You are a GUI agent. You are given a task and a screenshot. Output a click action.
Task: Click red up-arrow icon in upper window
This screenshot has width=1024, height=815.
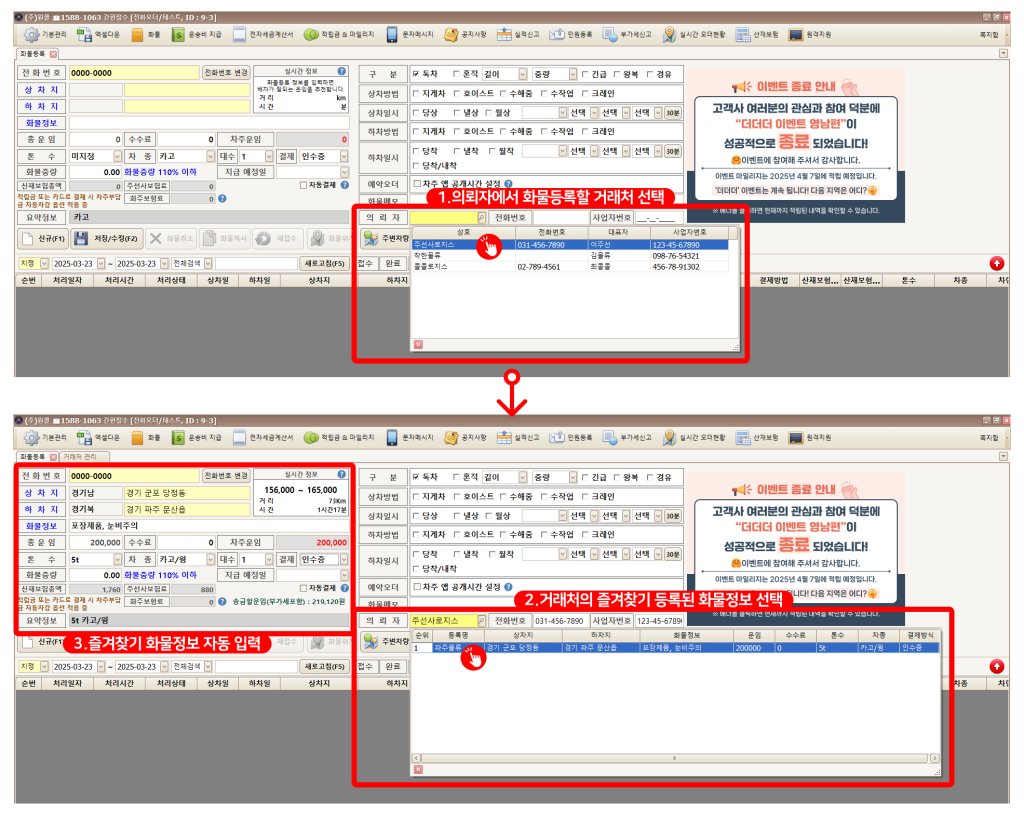tap(996, 263)
